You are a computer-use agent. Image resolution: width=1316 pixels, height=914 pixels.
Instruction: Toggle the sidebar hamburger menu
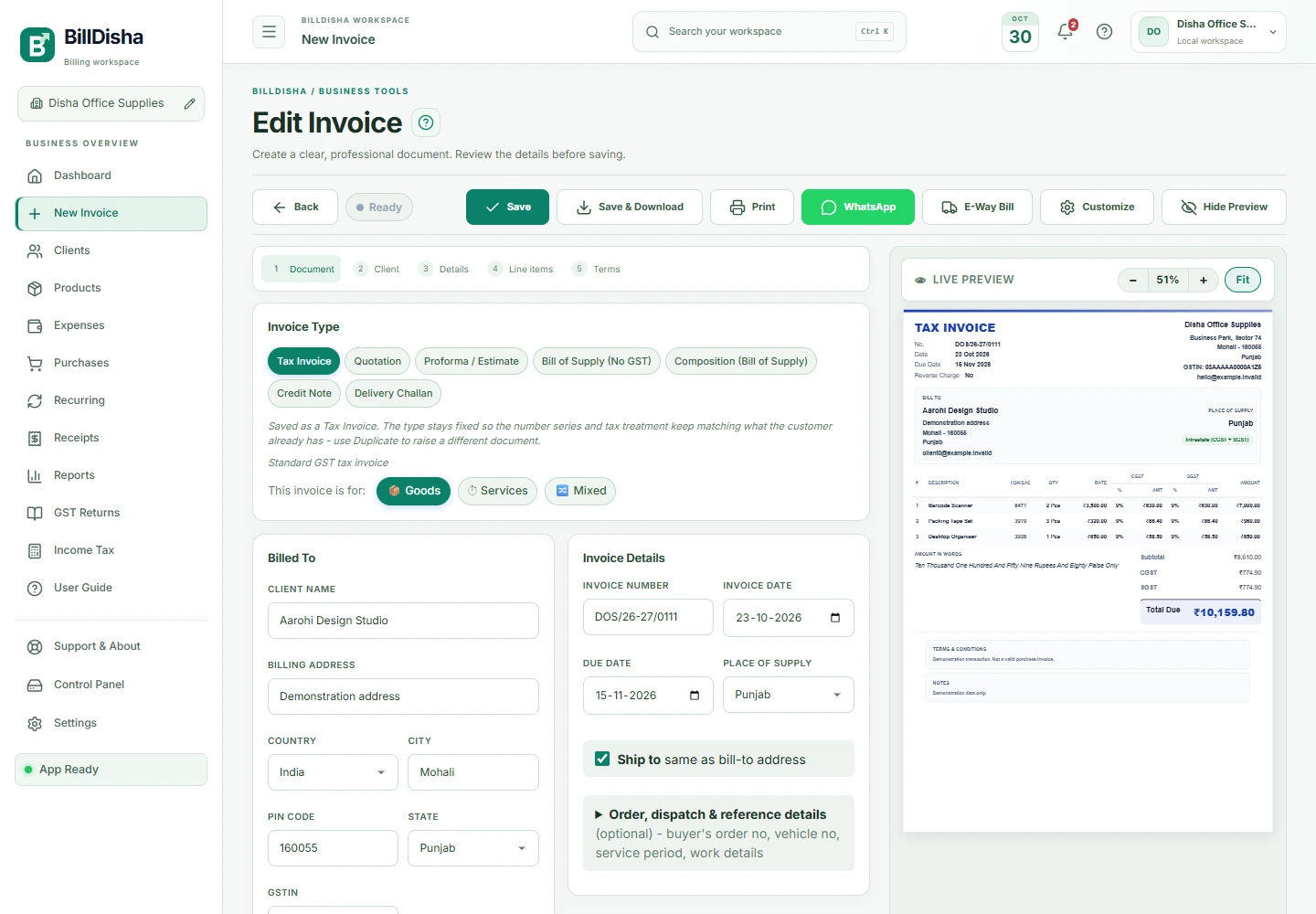pyautogui.click(x=269, y=31)
